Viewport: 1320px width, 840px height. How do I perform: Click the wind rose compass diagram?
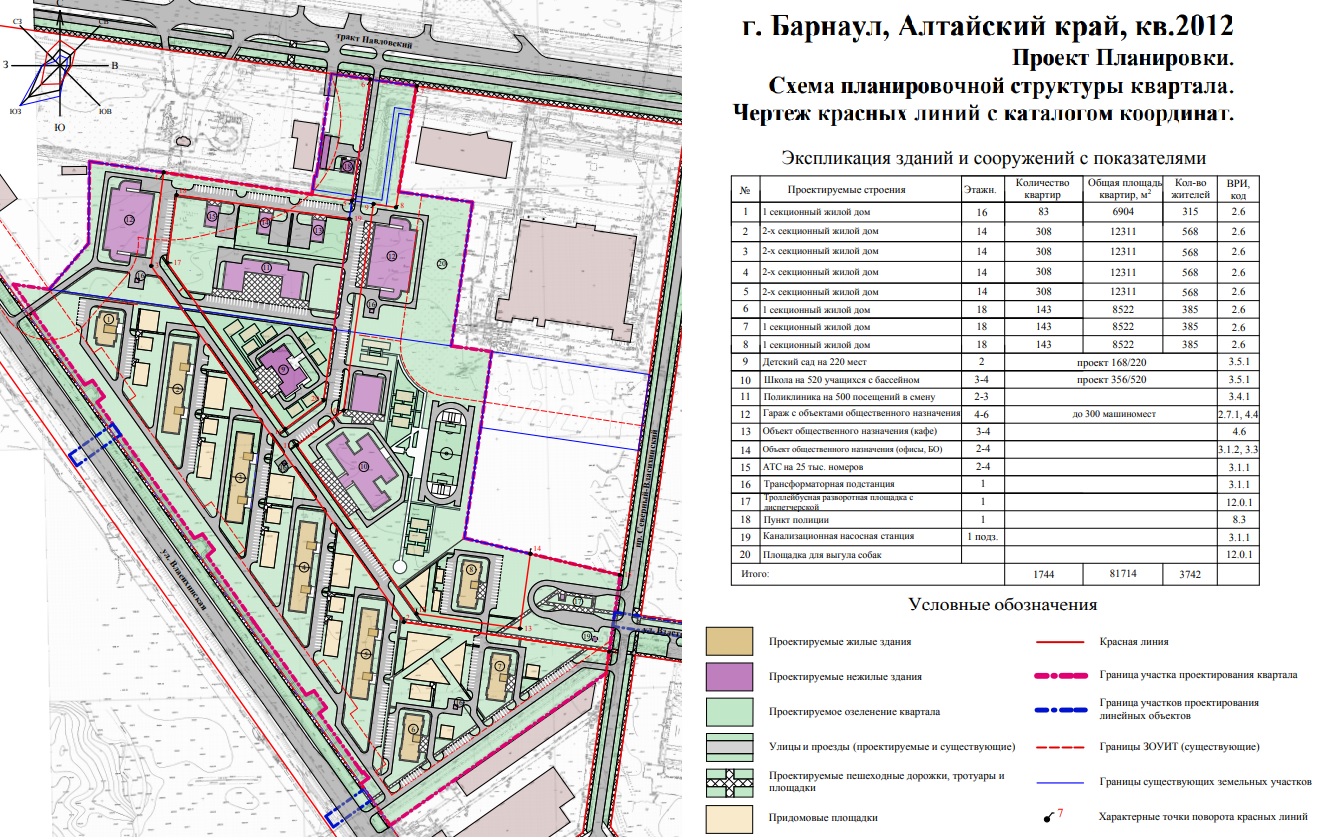tap(60, 72)
